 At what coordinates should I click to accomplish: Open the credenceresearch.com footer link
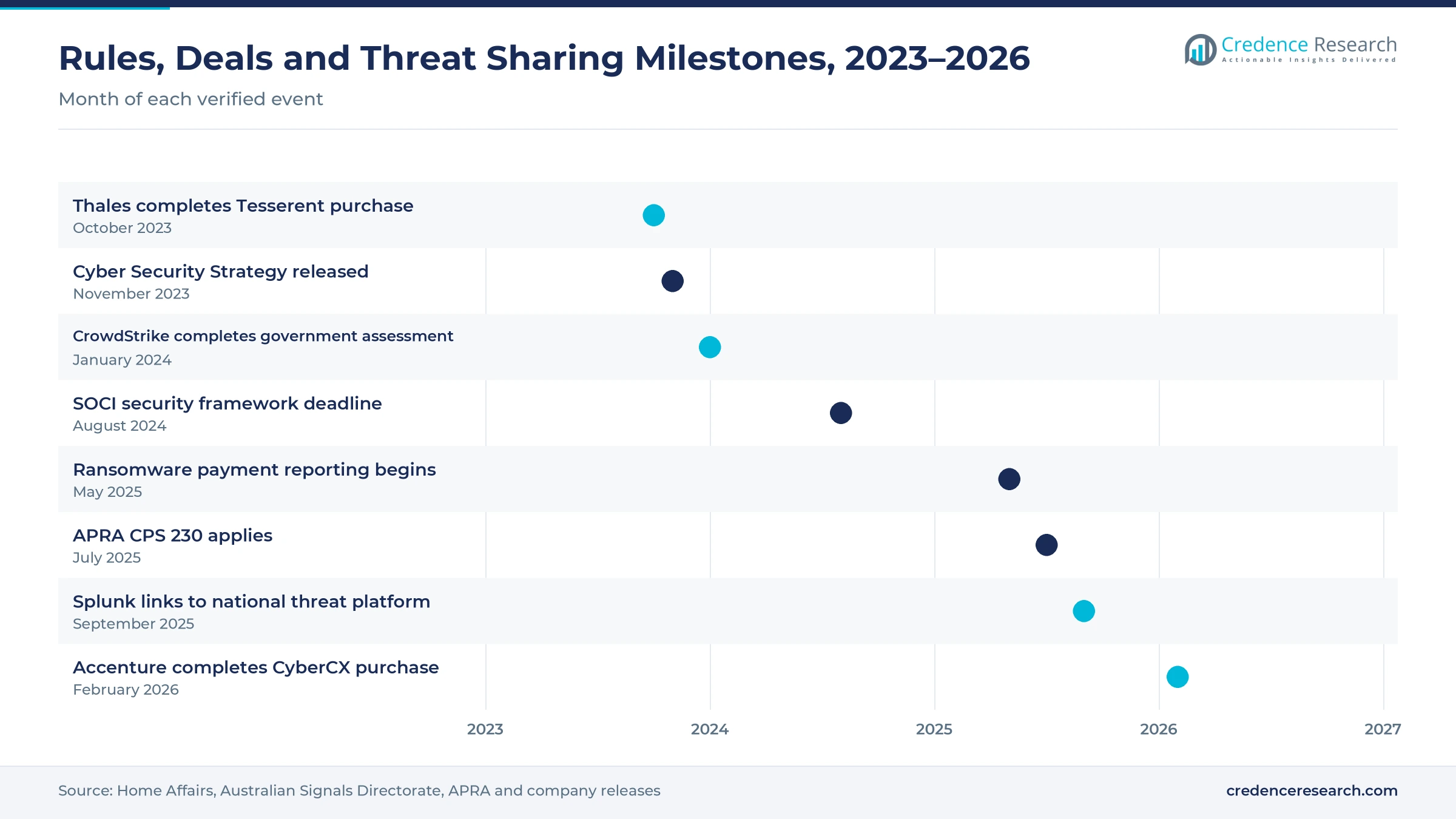coord(1312,790)
